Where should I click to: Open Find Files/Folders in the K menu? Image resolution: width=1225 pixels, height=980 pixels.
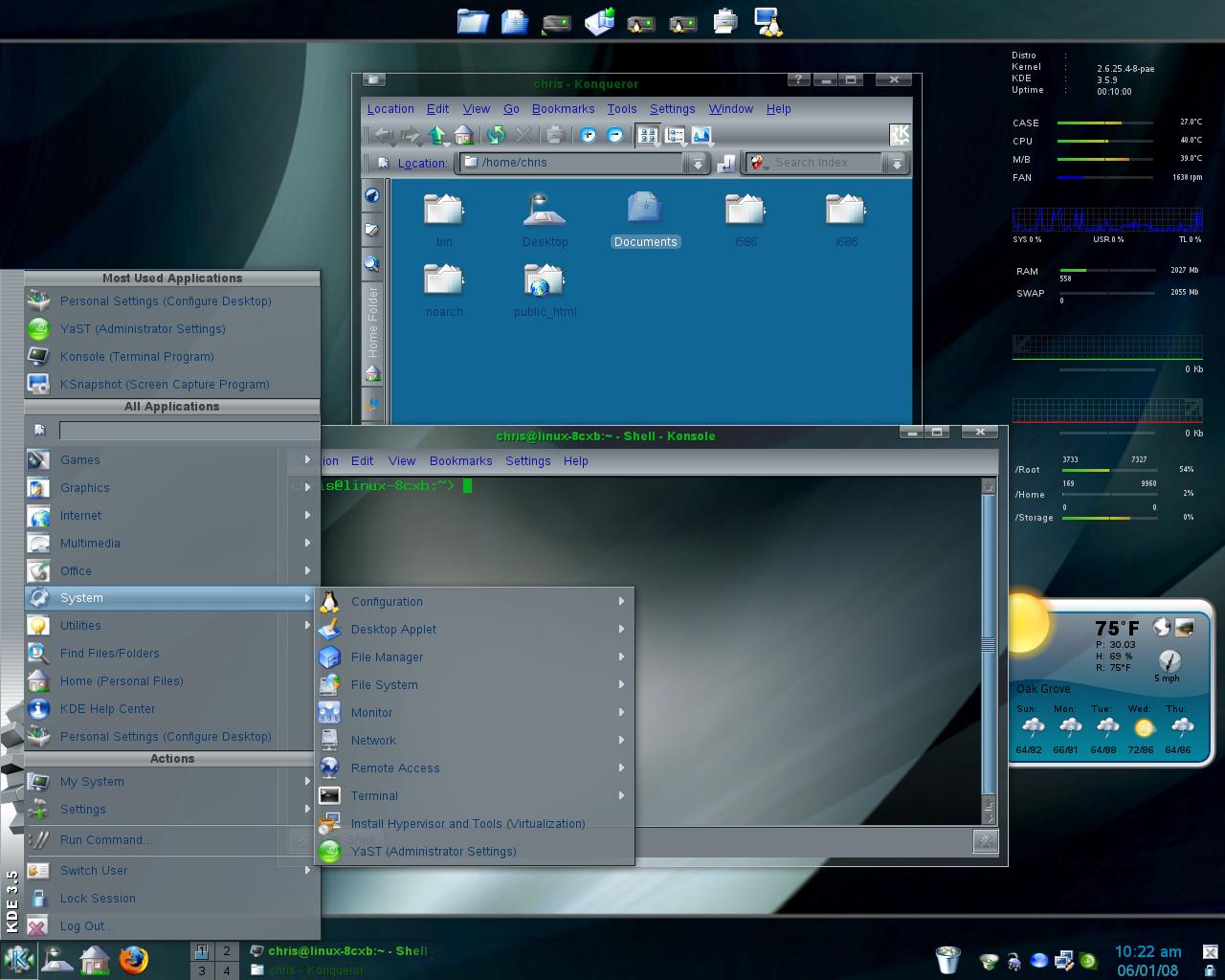tap(172, 653)
